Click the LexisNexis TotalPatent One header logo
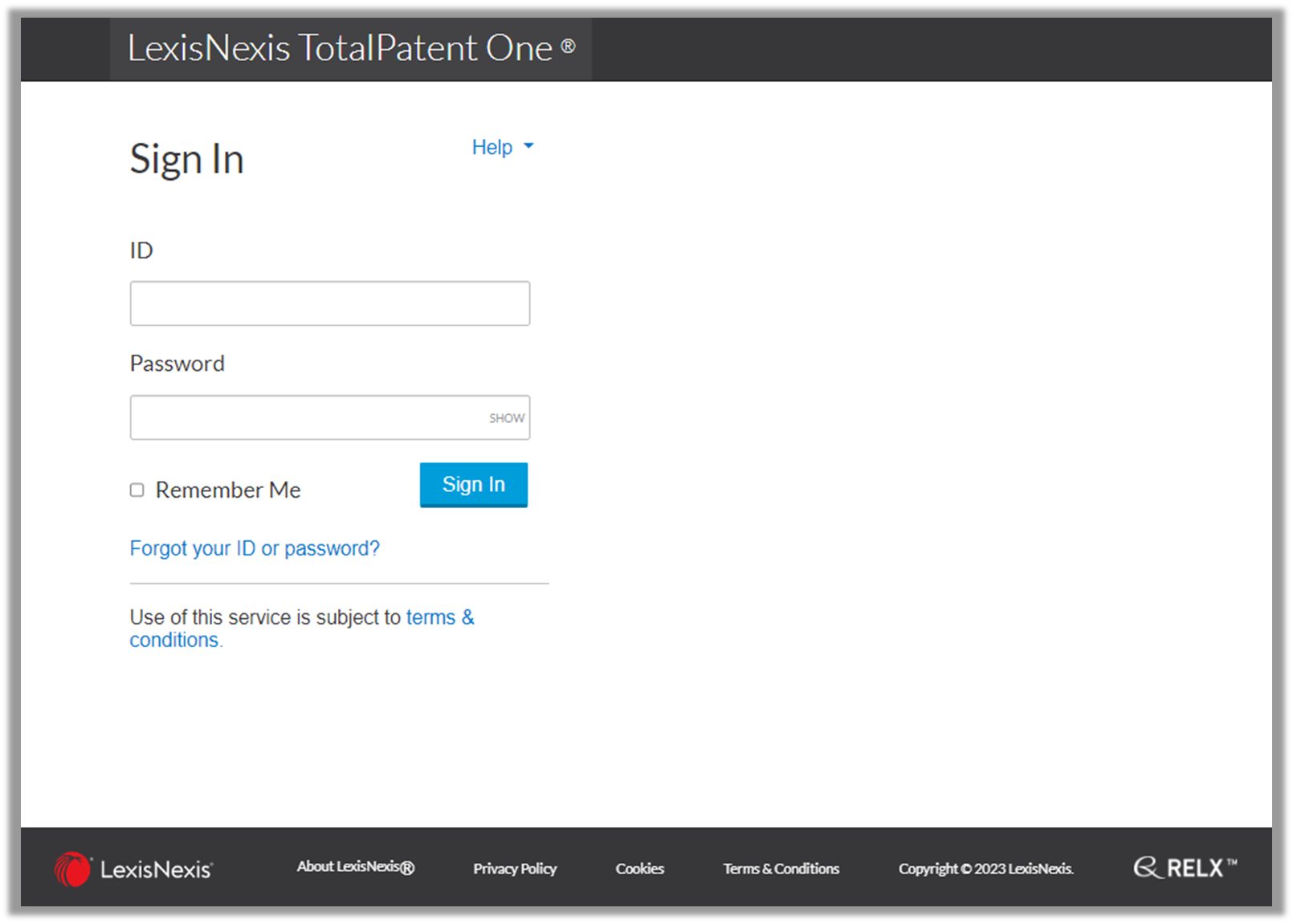This screenshot has height=924, width=1293. point(351,48)
